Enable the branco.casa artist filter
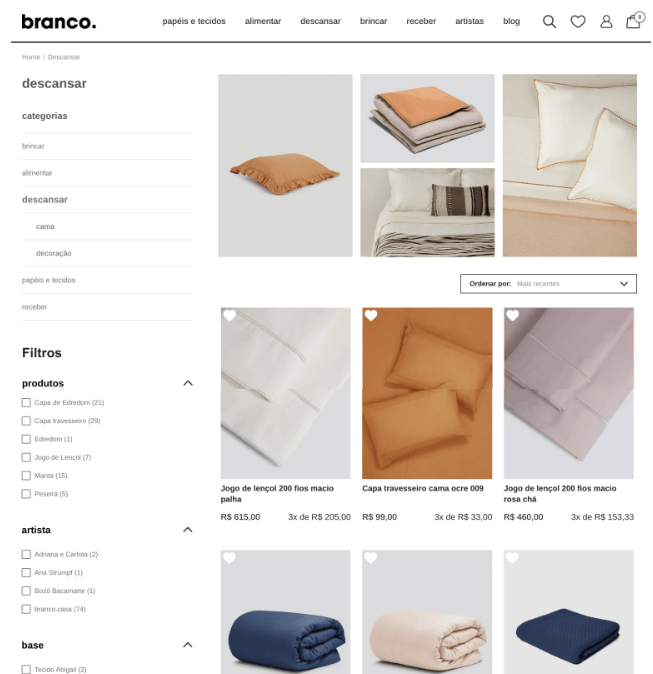Screen dimensions: 653x674 click(26, 609)
